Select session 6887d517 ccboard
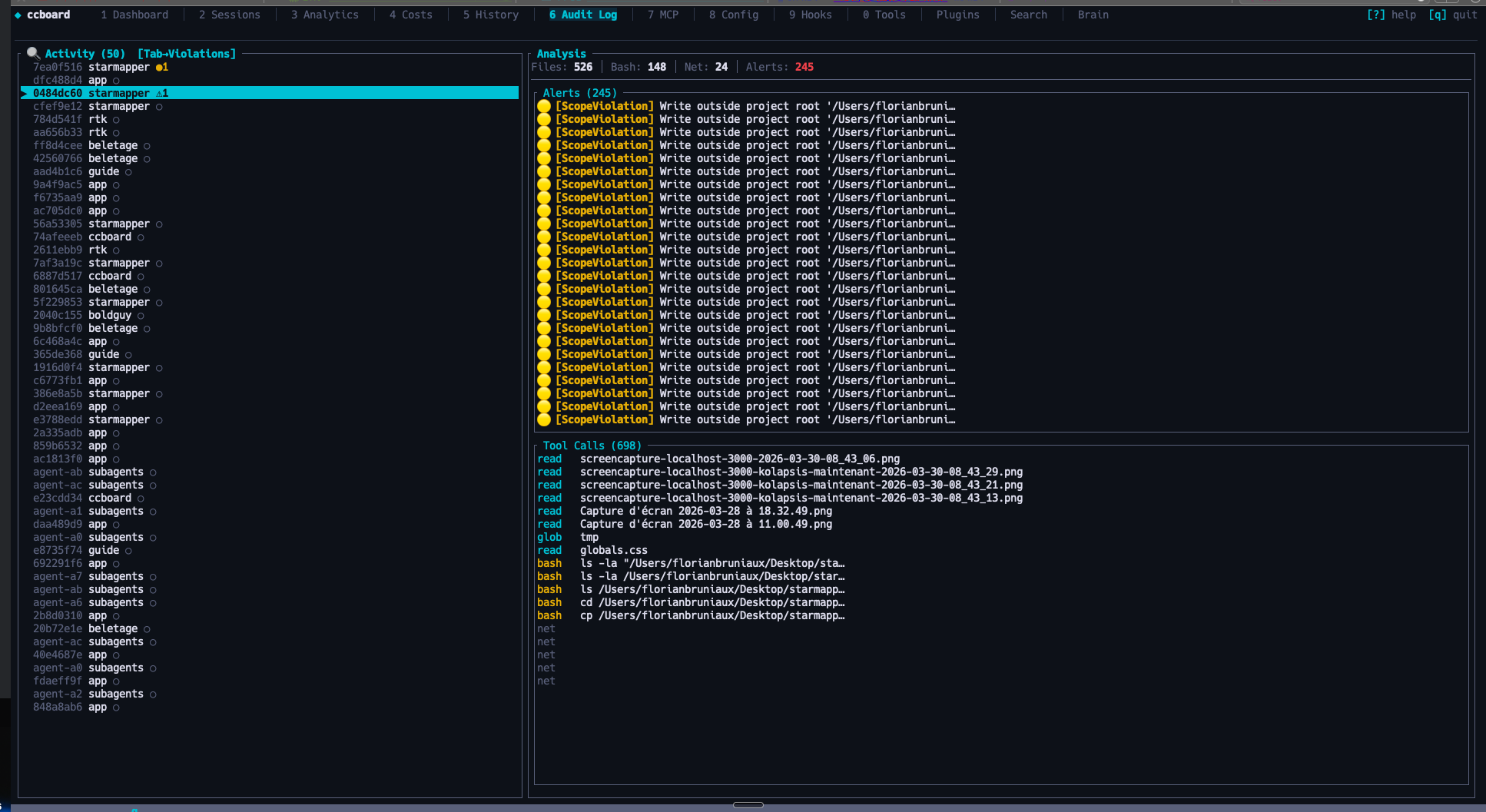 pyautogui.click(x=270, y=276)
